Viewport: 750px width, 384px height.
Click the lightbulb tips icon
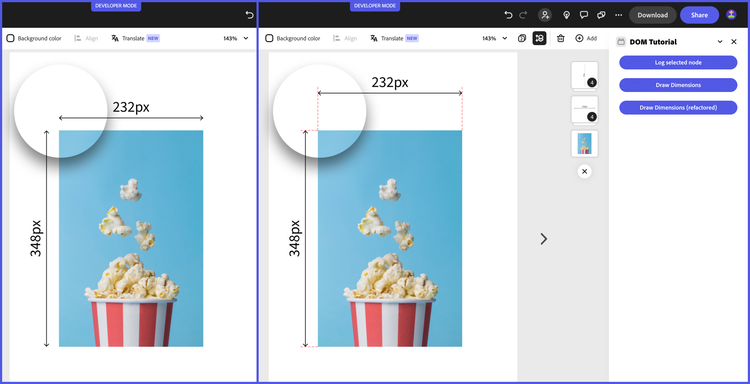(566, 15)
